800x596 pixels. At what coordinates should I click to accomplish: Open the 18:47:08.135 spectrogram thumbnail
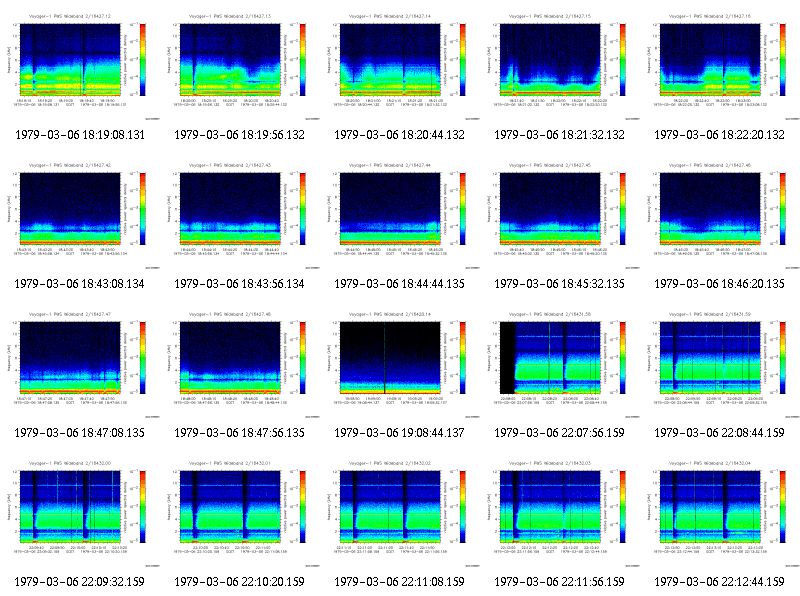pyautogui.click(x=80, y=365)
